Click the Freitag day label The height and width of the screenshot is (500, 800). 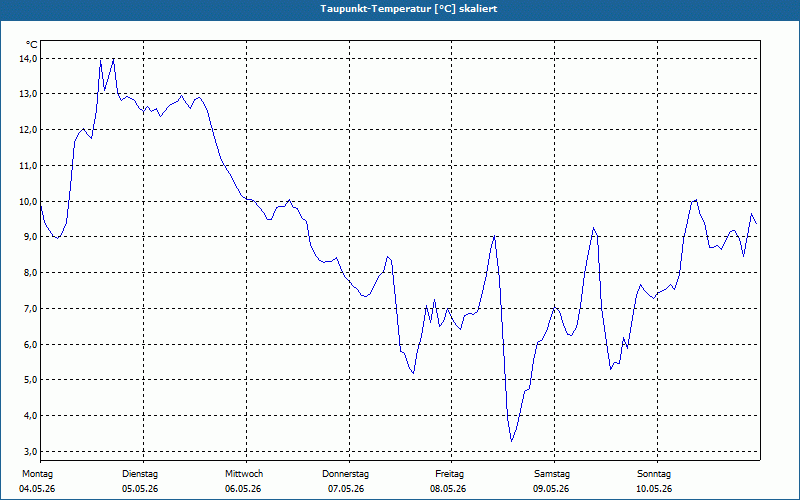pos(449,474)
